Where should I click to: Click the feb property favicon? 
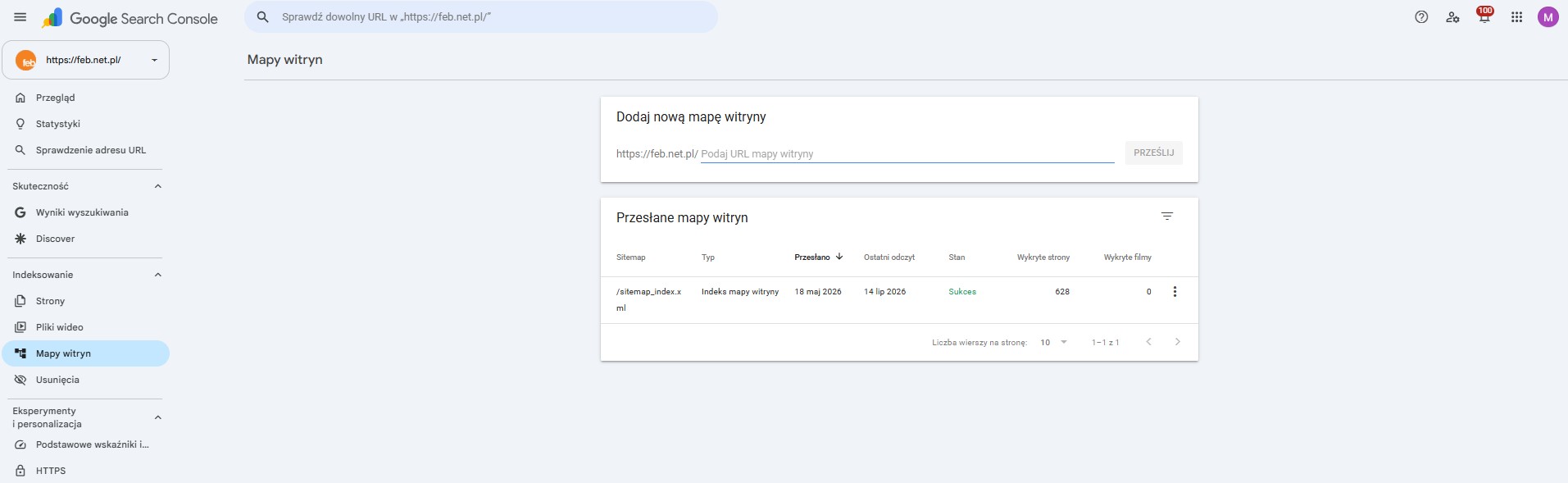click(x=26, y=61)
